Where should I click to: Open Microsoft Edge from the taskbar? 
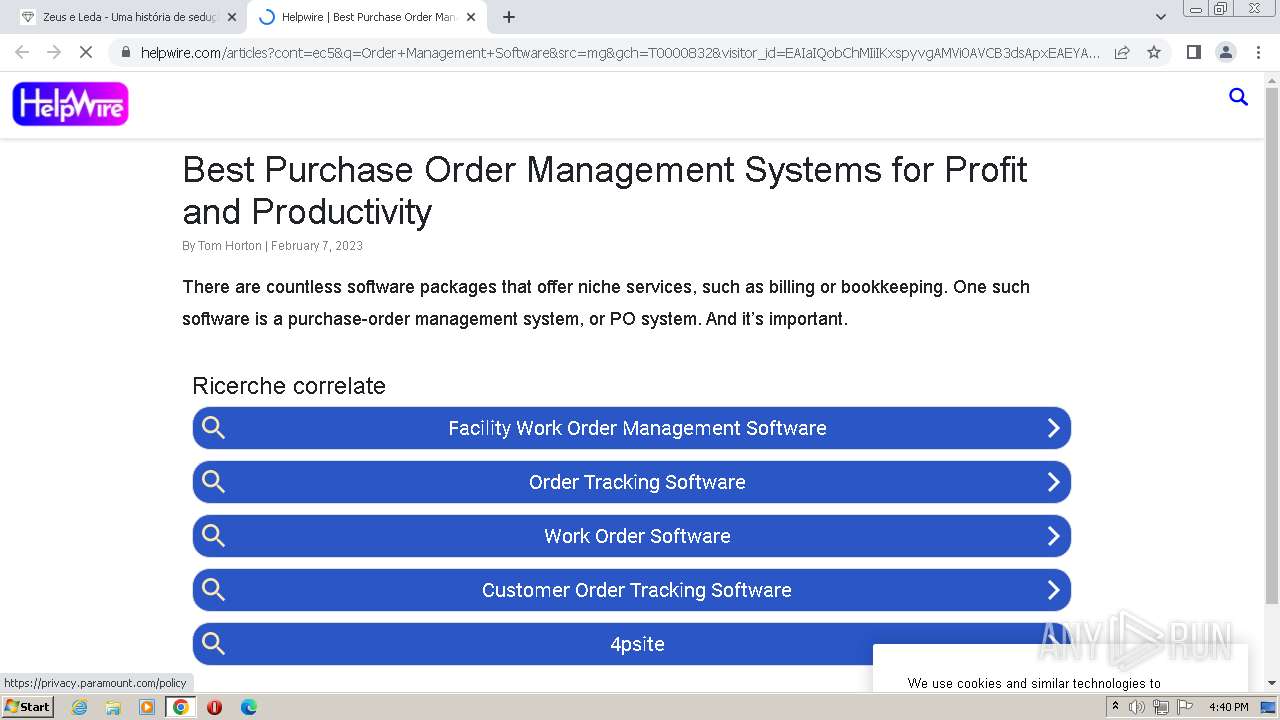249,707
